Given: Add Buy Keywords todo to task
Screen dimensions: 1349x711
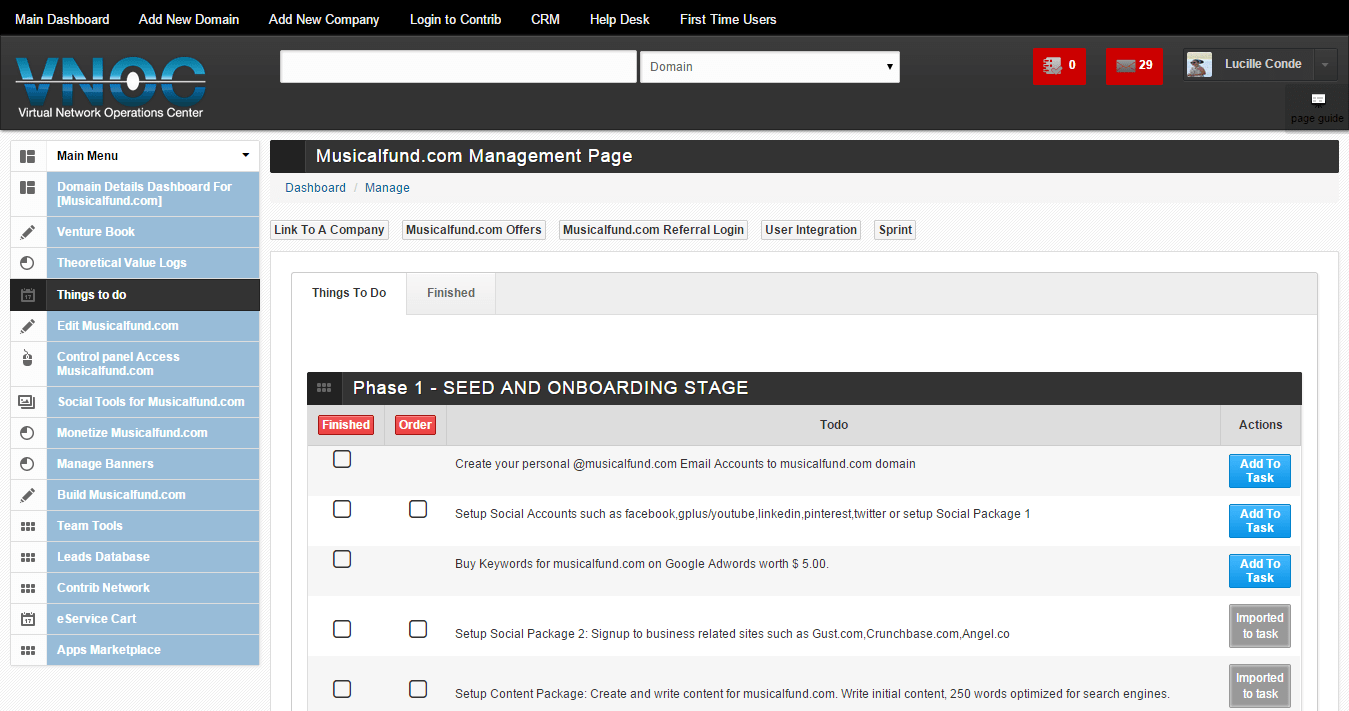Looking at the screenshot, I should tap(1260, 571).
